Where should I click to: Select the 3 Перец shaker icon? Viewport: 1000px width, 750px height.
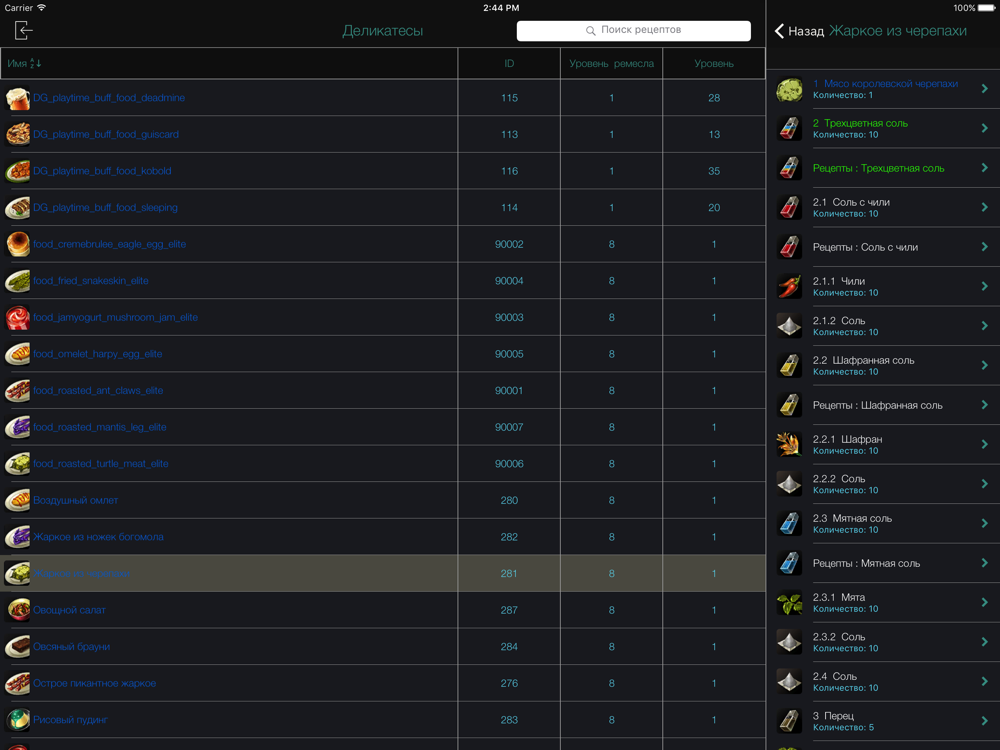point(790,721)
